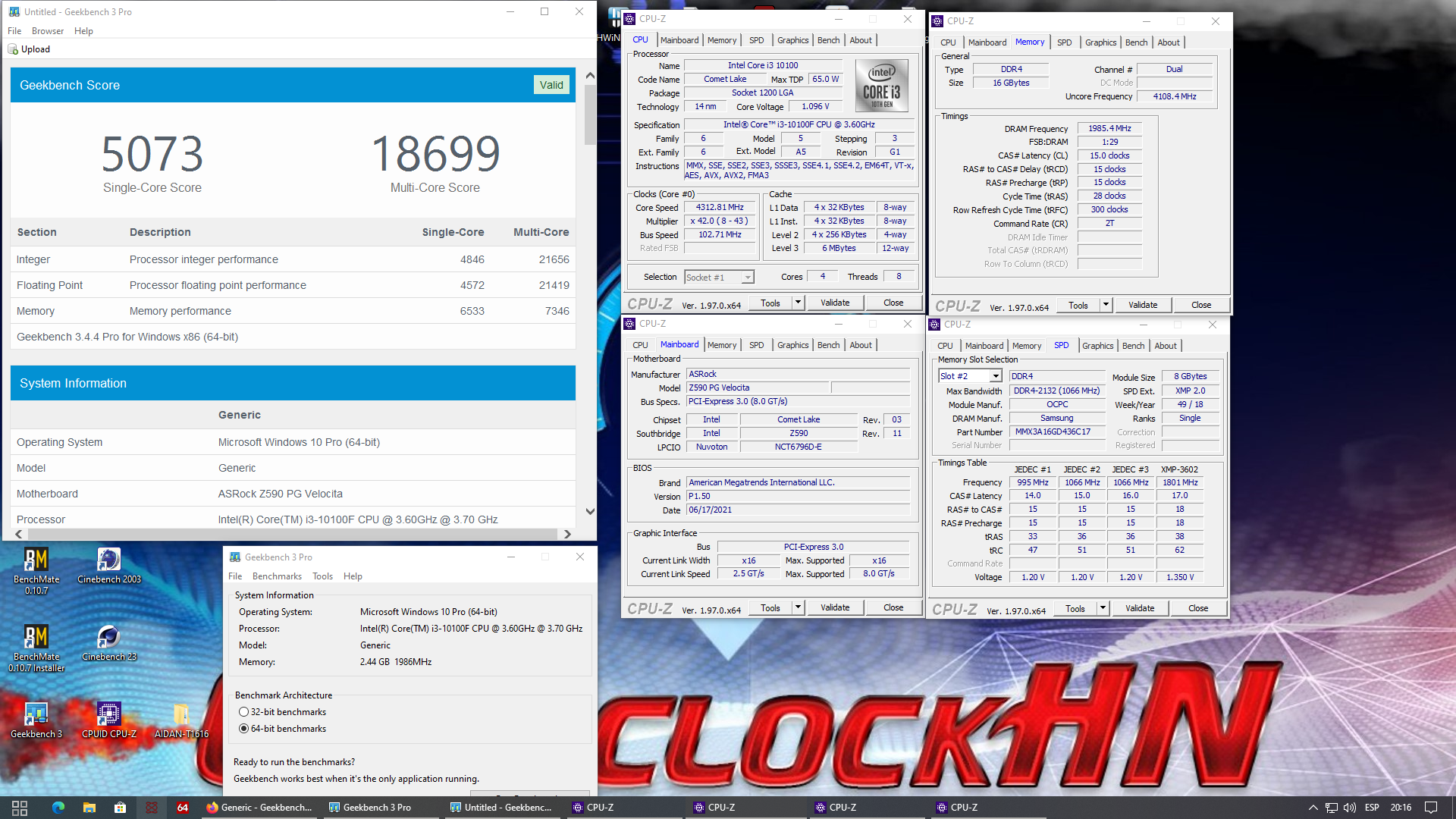The image size is (1456, 819).
Task: Open AIDA64 taskbar icon
Action: pyautogui.click(x=183, y=808)
